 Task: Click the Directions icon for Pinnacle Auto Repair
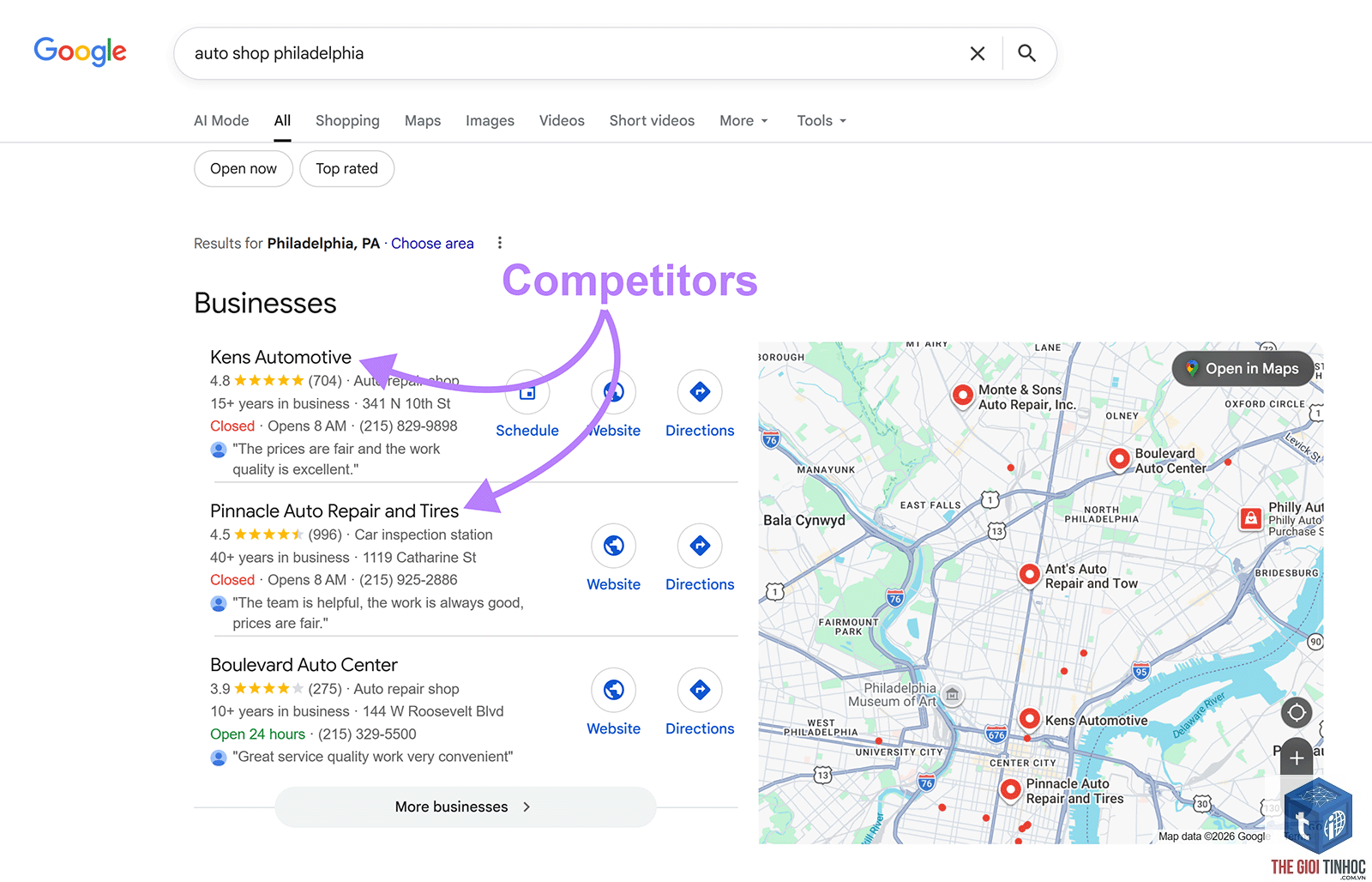700,546
